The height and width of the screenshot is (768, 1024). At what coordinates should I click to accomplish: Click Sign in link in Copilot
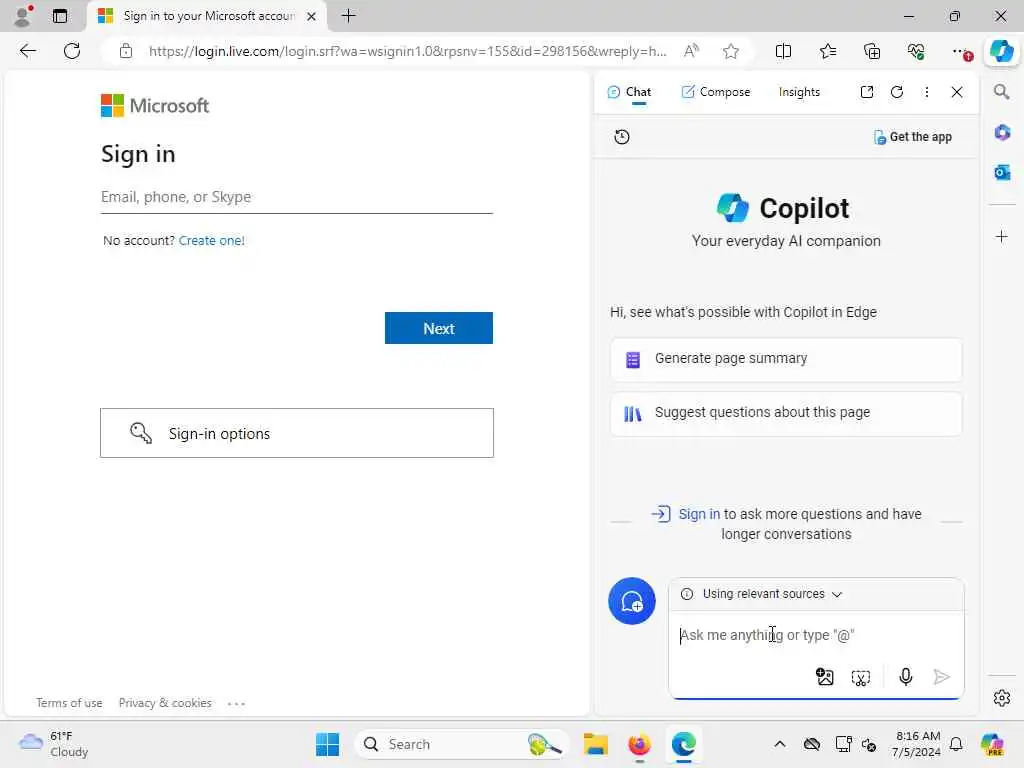click(x=699, y=514)
